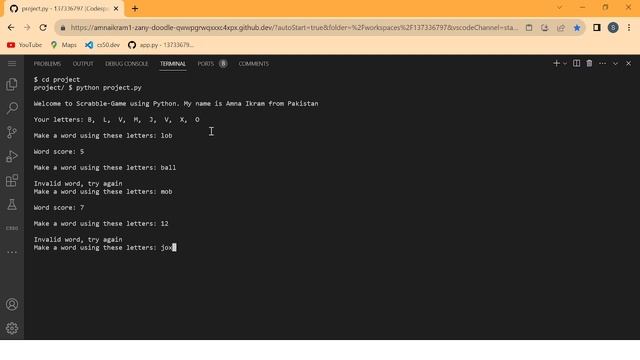640x360 pixels.
Task: Click the 'Word score: 5' line
Action: pos(59,152)
